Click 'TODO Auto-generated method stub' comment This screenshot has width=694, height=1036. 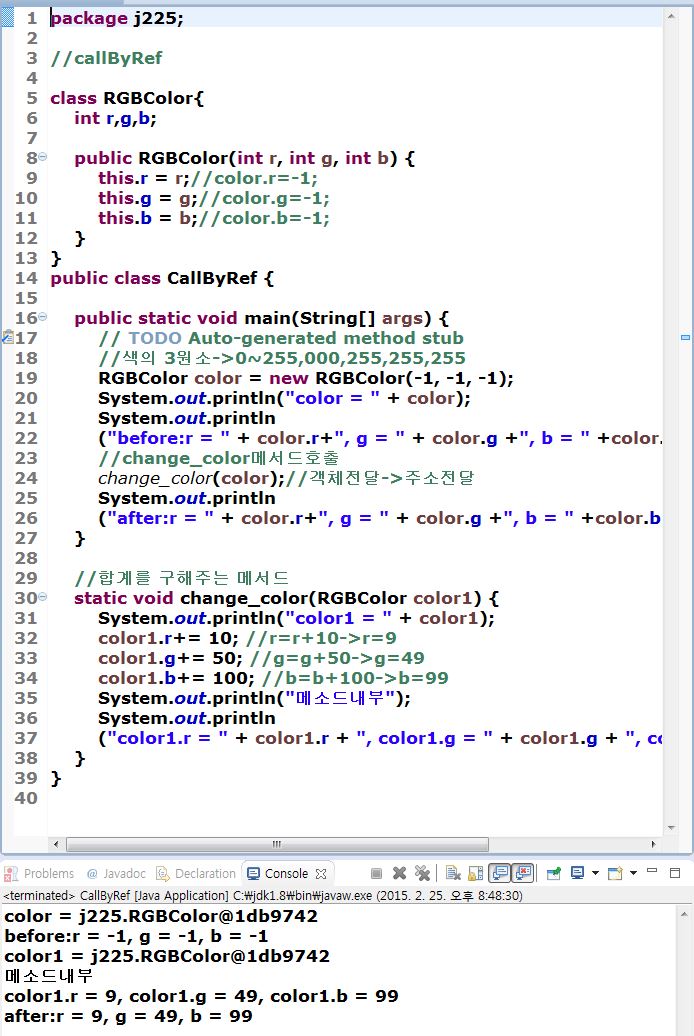(296, 338)
